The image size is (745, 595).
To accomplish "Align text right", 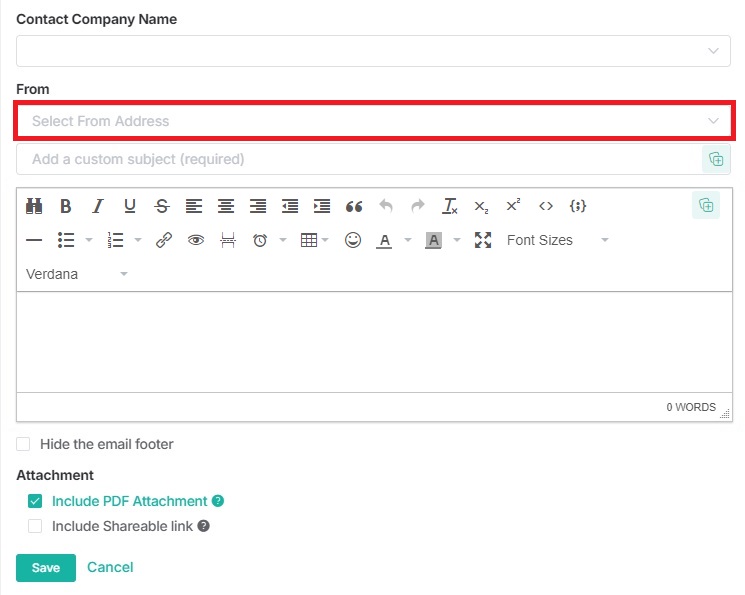I will [258, 206].
